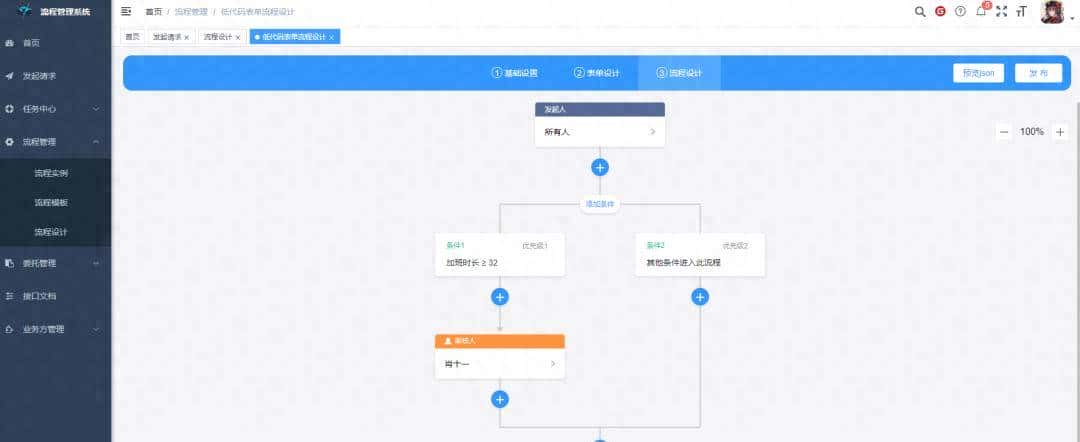Click the search magnifier icon in header
This screenshot has width=1080, height=442.
tap(920, 11)
